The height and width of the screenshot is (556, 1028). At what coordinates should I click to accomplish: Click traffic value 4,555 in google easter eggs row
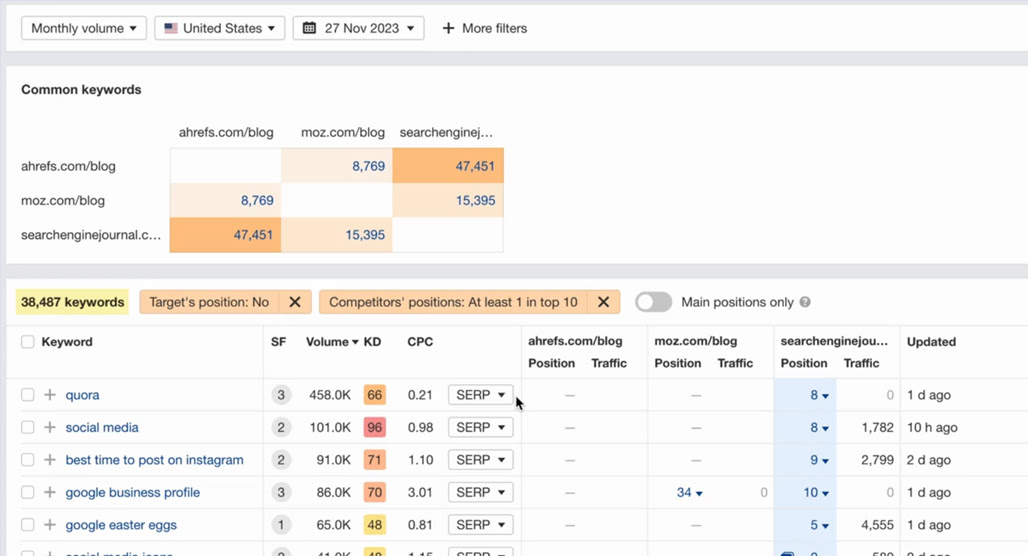877,525
